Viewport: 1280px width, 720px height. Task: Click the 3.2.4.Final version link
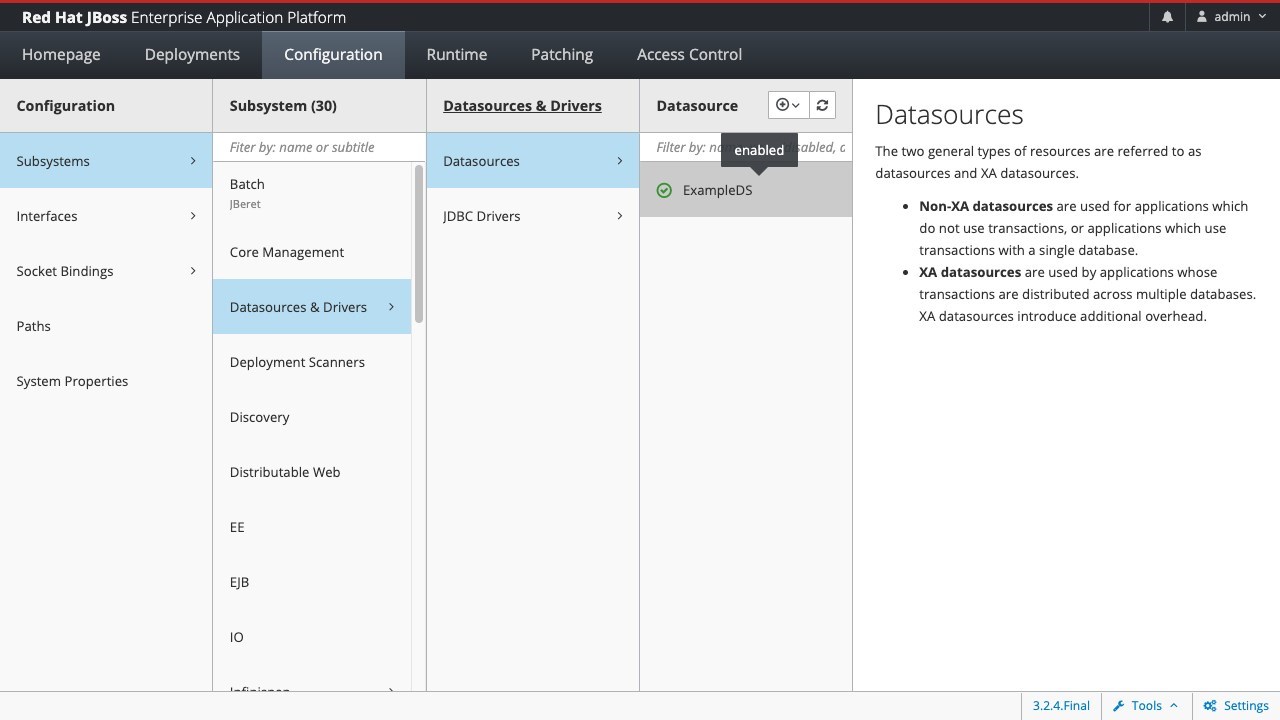point(1061,706)
